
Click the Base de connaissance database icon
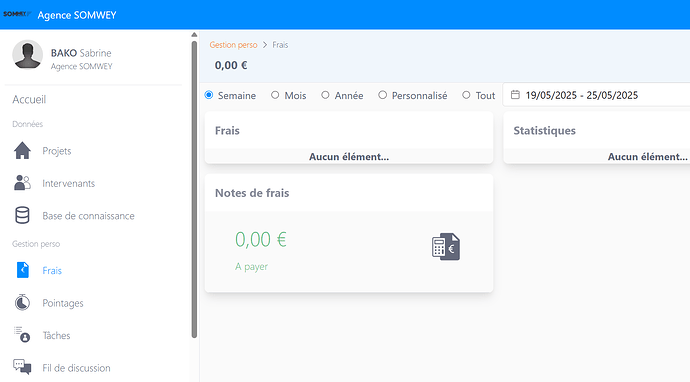(22, 215)
